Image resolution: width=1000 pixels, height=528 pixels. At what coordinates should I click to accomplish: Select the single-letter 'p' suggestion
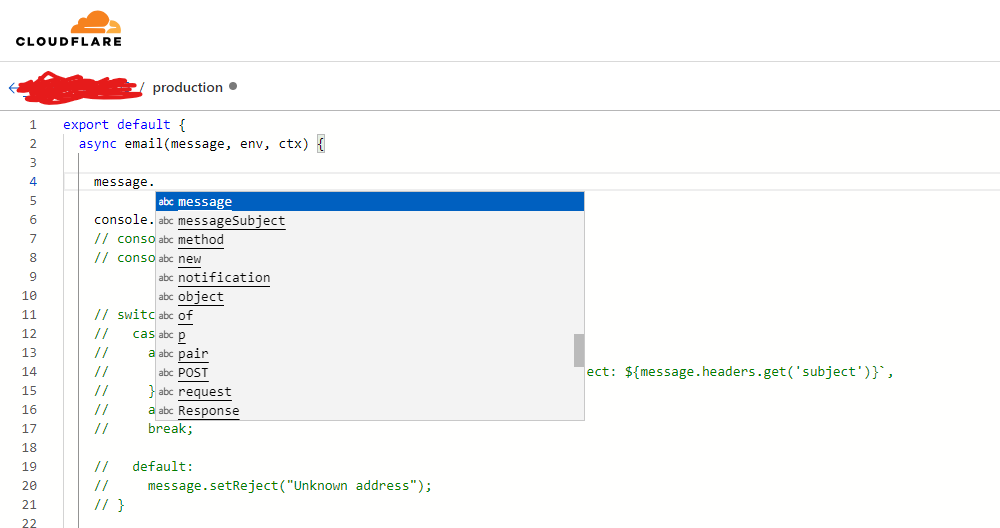(370, 335)
